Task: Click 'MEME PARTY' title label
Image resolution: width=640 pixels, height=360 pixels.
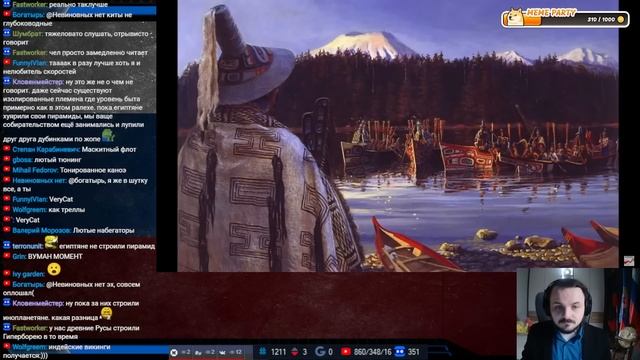Action: pyautogui.click(x=551, y=13)
